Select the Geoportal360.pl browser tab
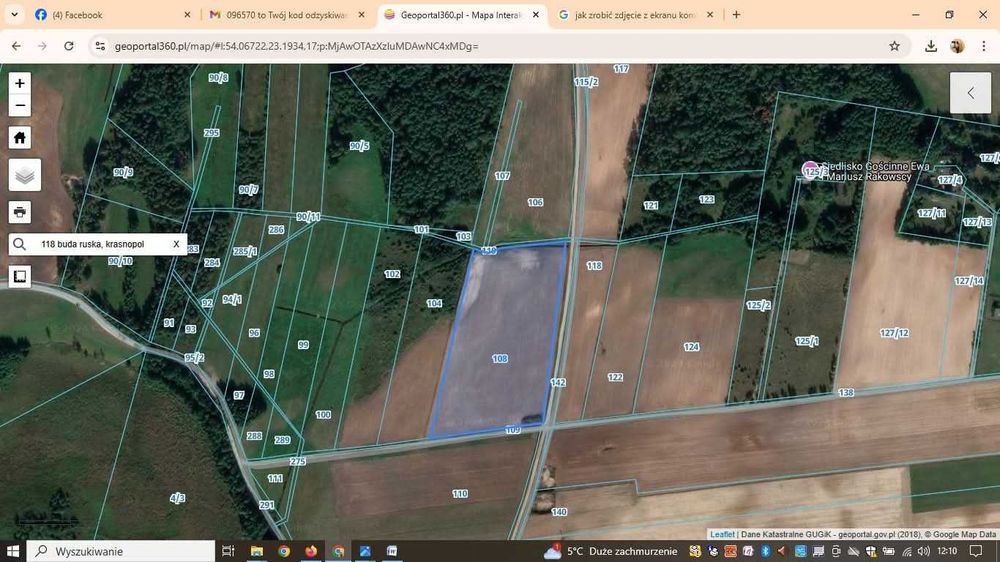 462,15
